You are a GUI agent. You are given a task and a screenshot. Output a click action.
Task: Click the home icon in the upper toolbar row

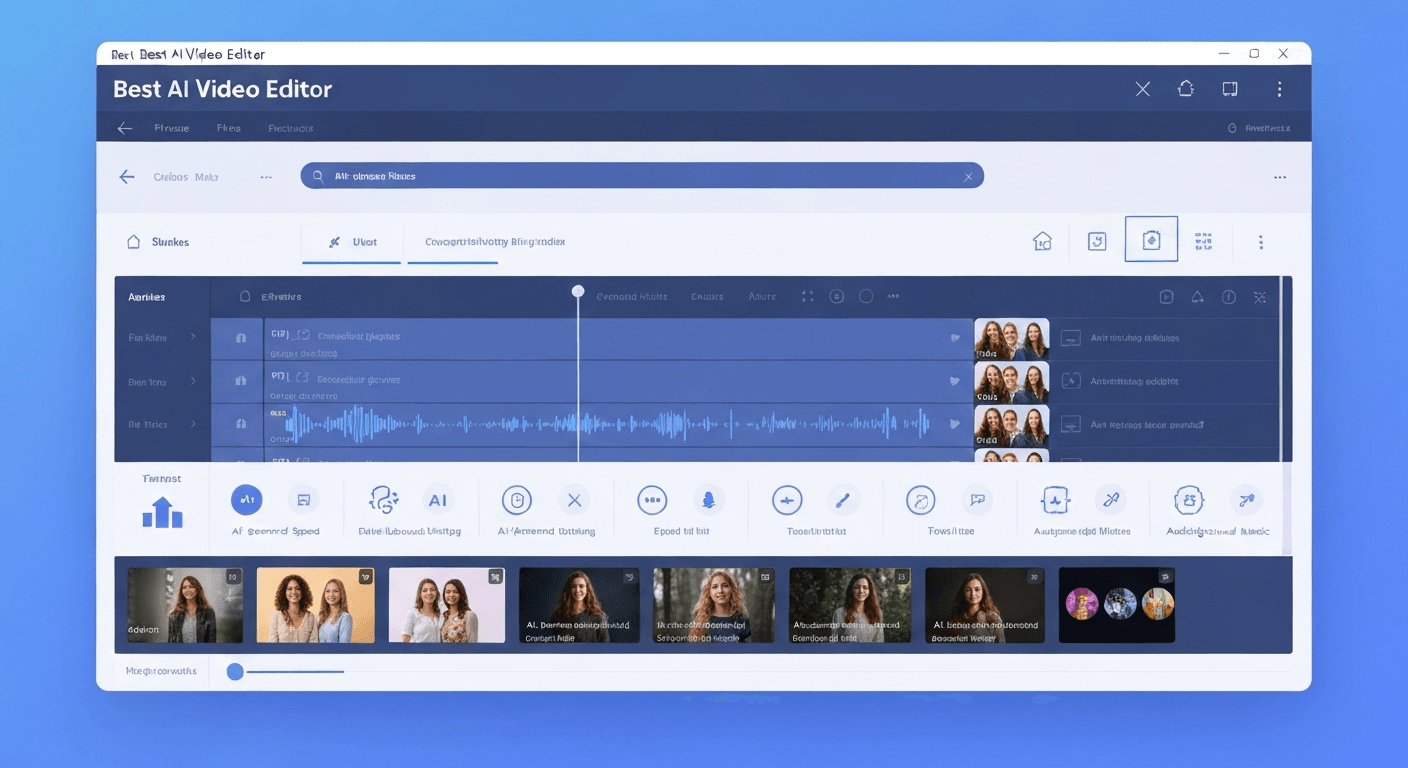(1041, 240)
